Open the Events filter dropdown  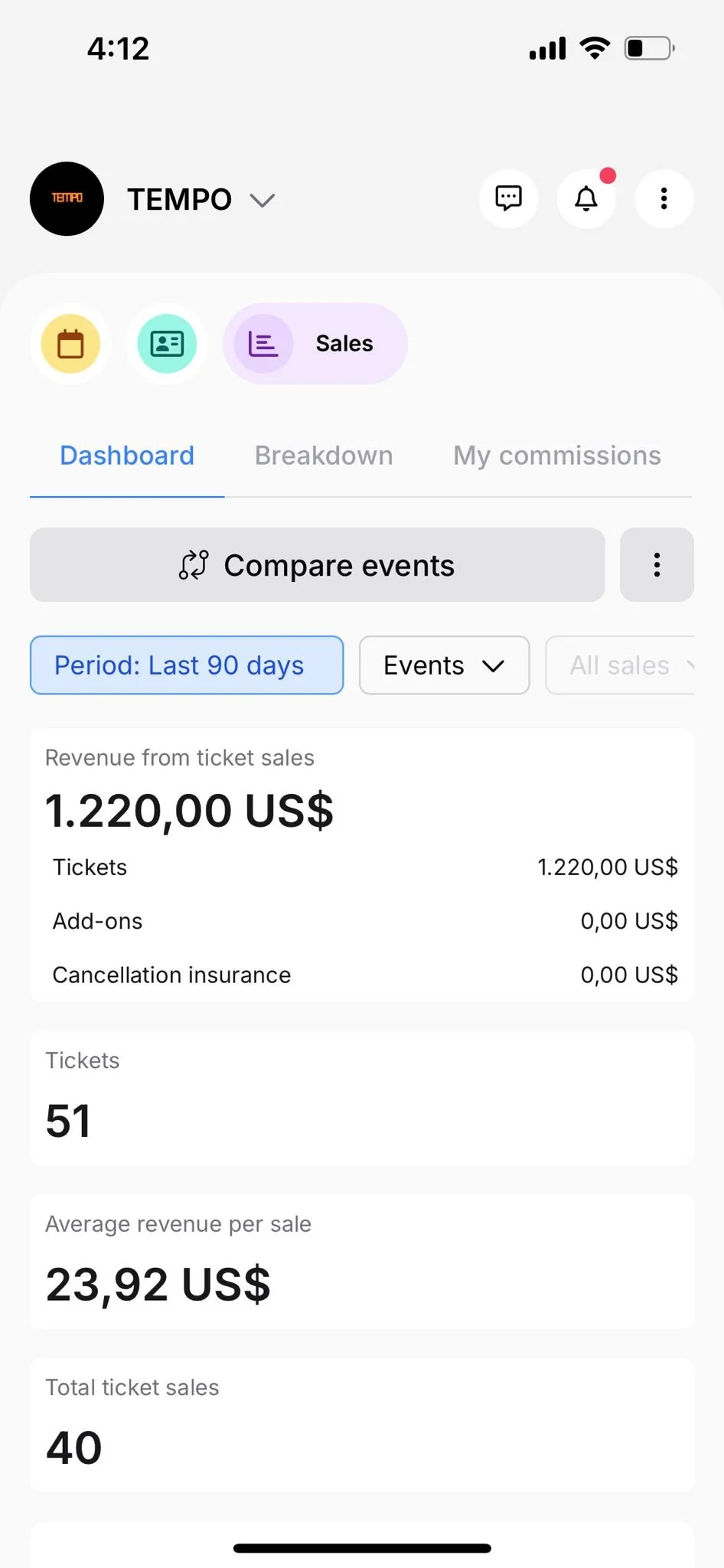click(x=444, y=665)
